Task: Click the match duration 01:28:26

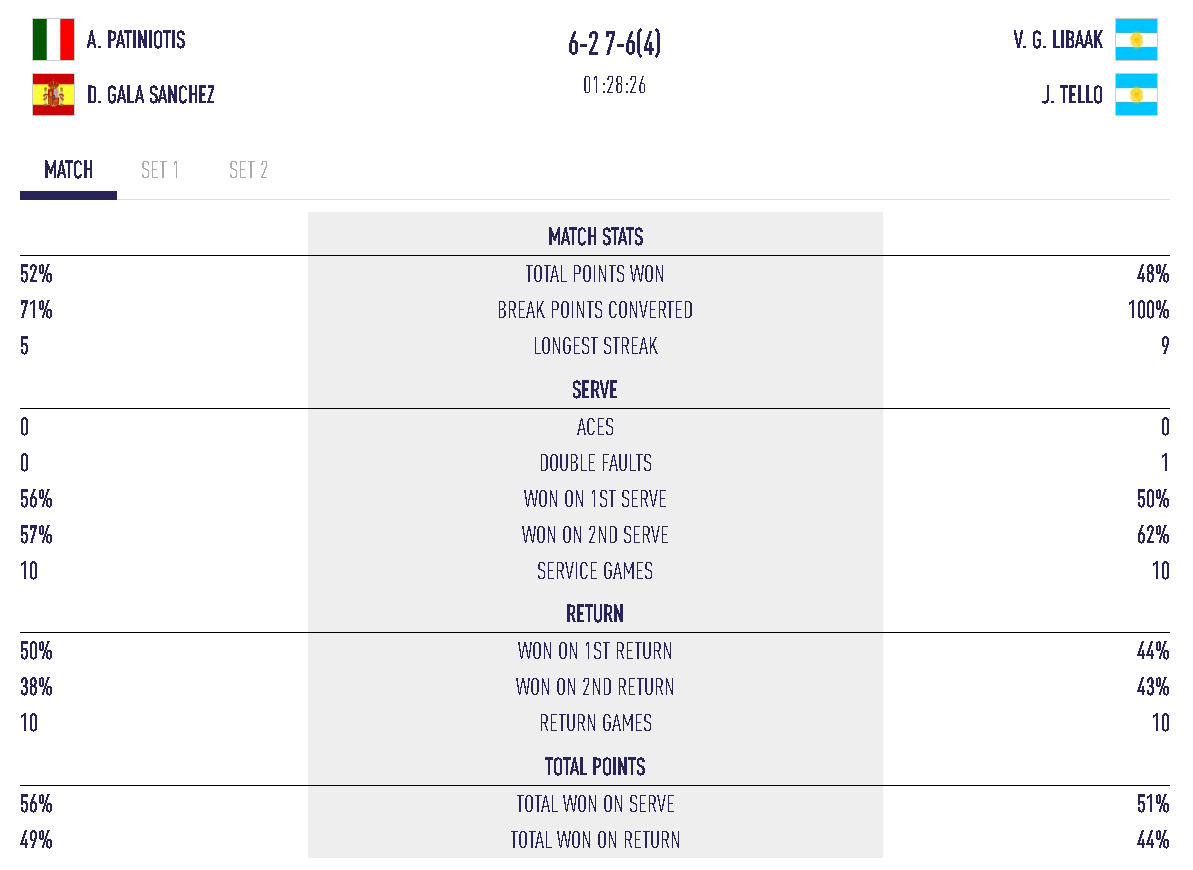Action: click(614, 85)
